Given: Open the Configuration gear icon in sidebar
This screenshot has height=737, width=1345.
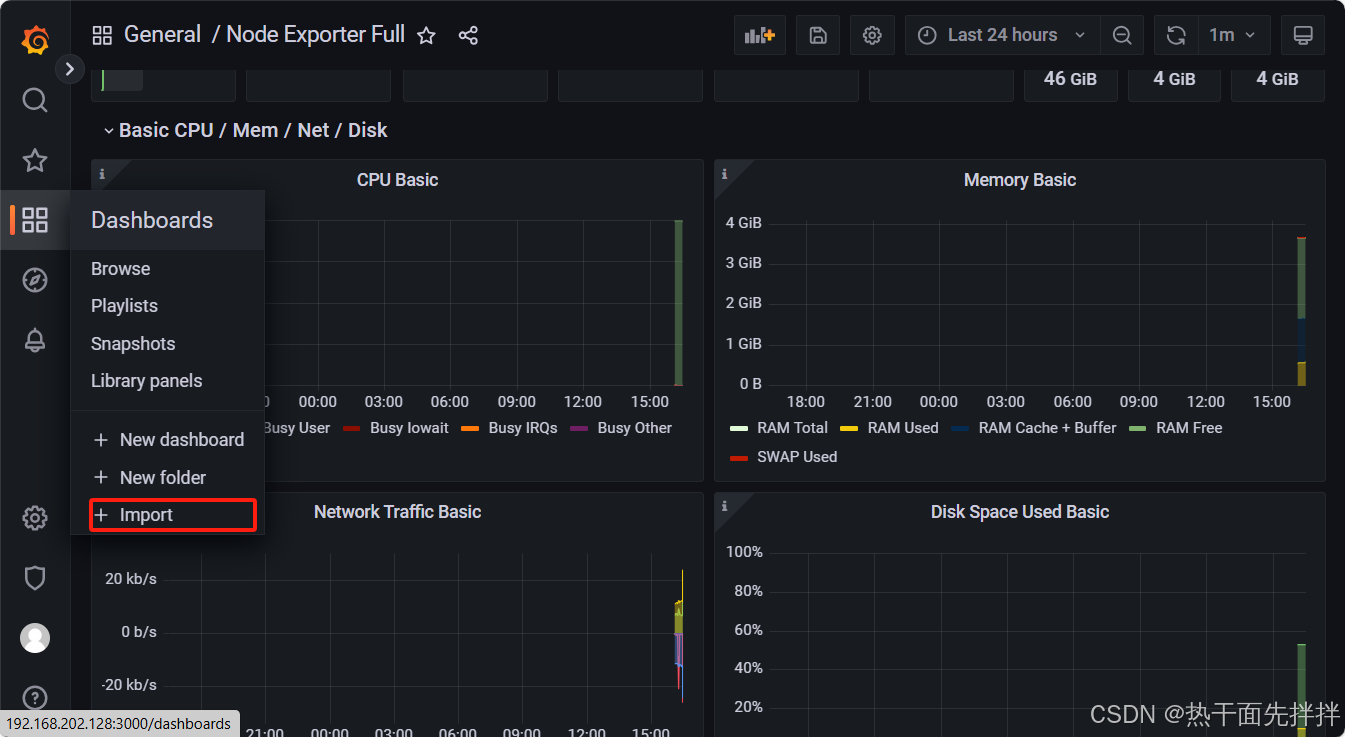Looking at the screenshot, I should pyautogui.click(x=35, y=518).
